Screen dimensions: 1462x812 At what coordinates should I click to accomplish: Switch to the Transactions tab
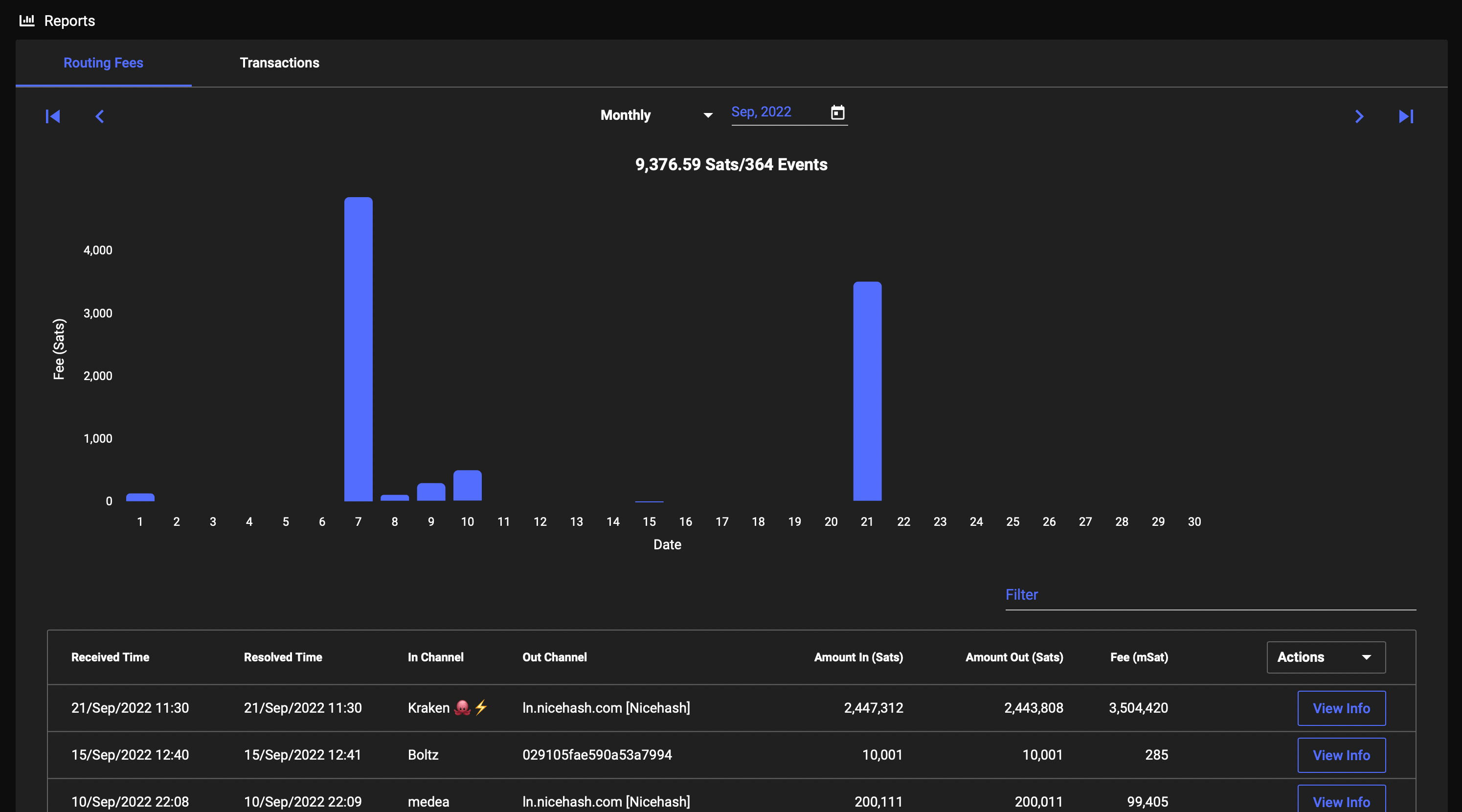(x=279, y=62)
